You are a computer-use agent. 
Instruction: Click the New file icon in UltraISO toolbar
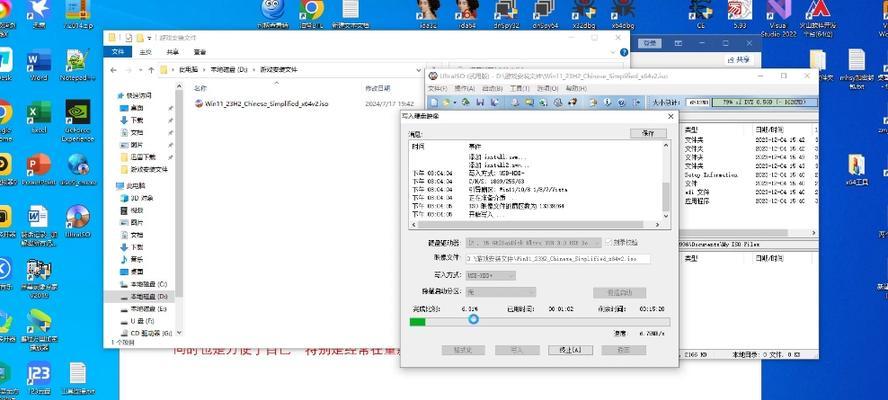click(x=434, y=102)
